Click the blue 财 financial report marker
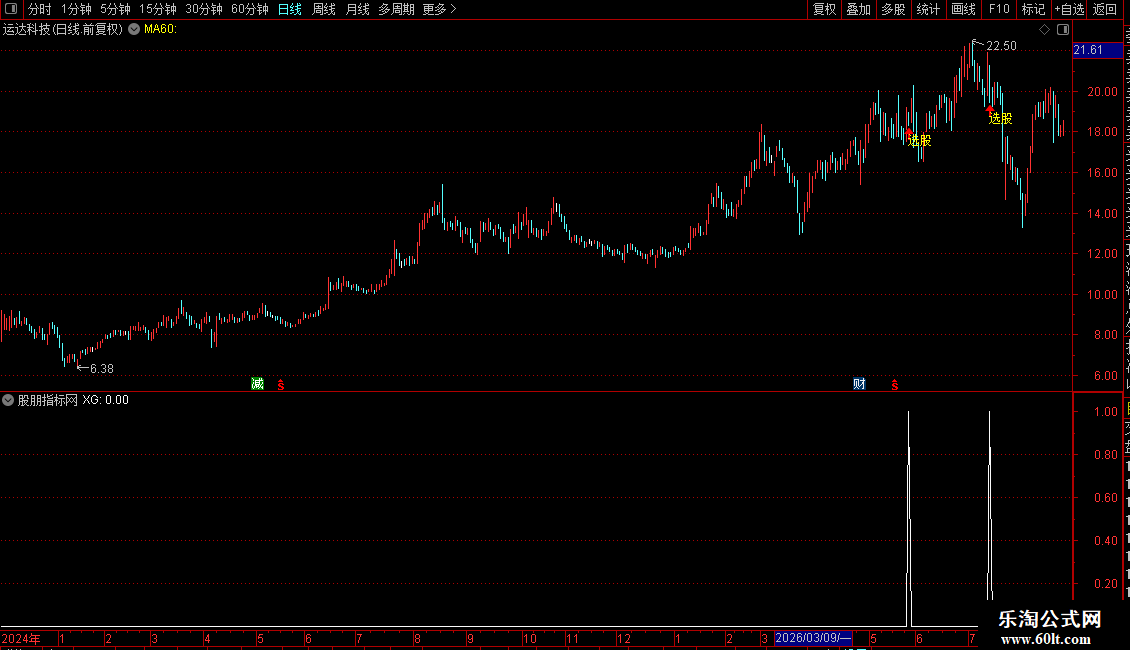The height and width of the screenshot is (650, 1130). (859, 383)
